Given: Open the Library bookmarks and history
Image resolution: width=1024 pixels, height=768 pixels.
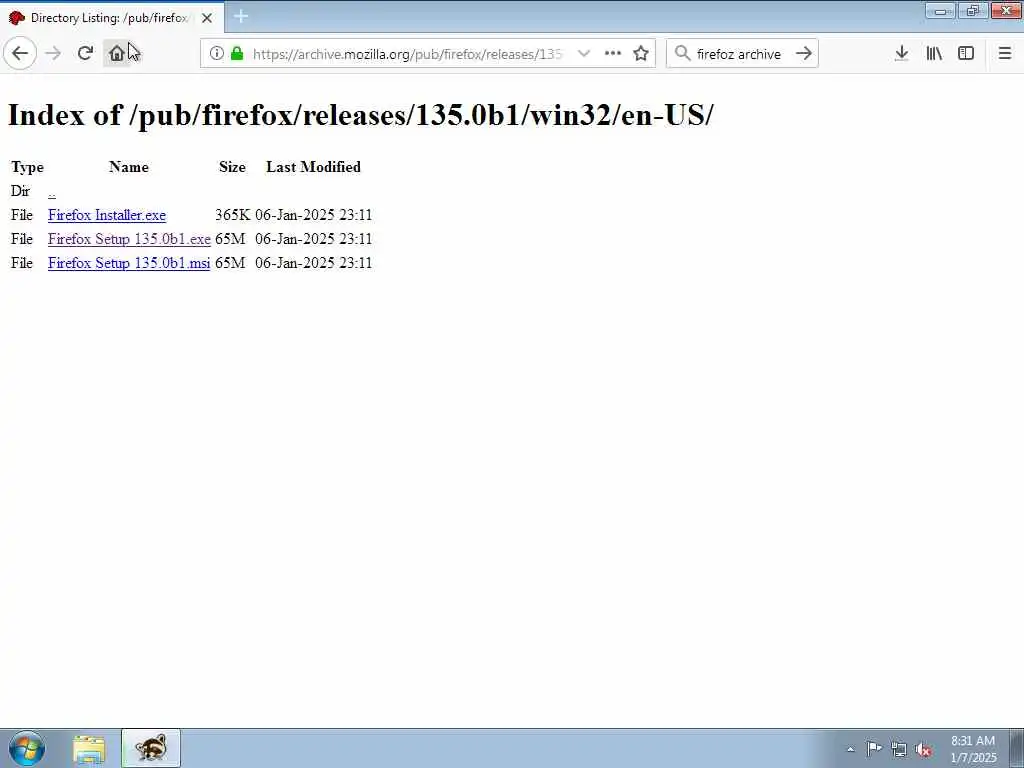Looking at the screenshot, I should [x=934, y=54].
